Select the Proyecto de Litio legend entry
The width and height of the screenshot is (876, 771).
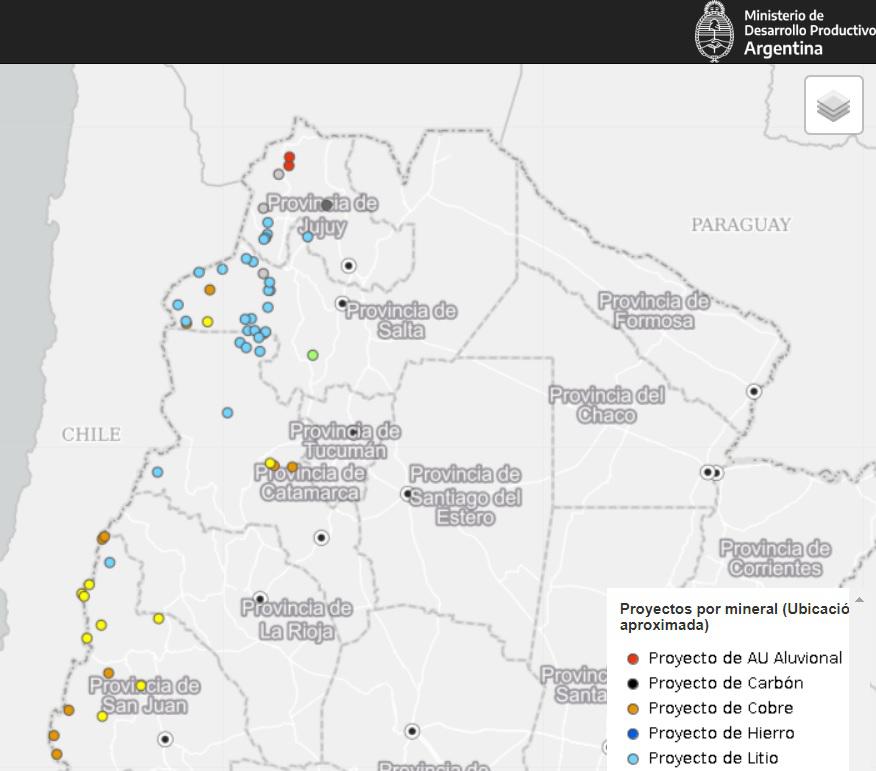pyautogui.click(x=713, y=758)
